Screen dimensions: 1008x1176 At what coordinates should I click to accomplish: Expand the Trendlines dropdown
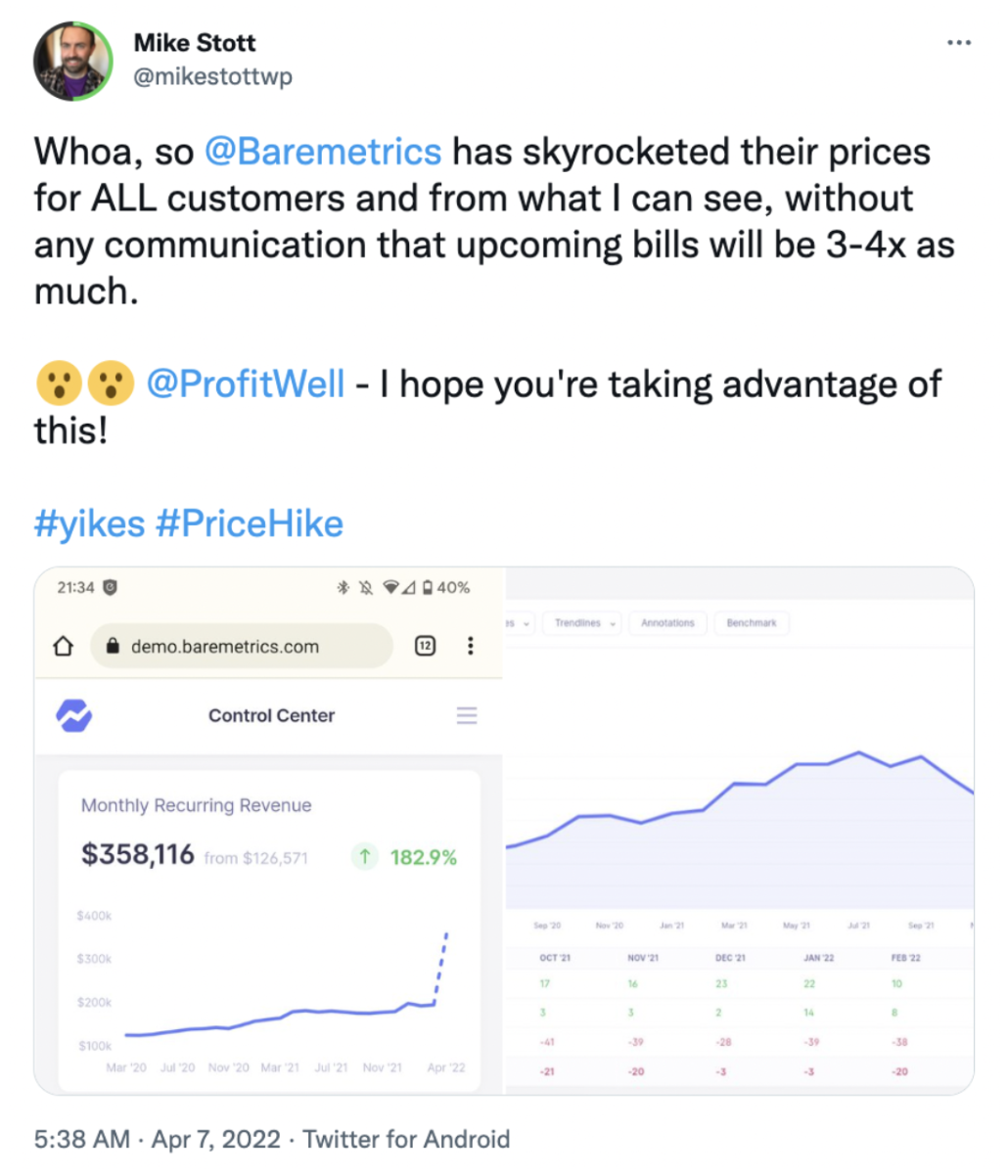point(585,623)
